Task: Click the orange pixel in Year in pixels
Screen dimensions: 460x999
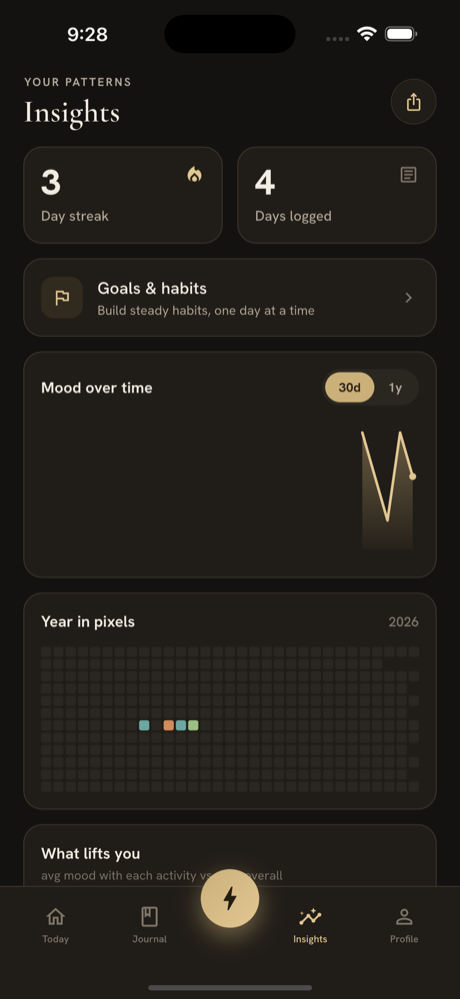Action: [x=169, y=725]
